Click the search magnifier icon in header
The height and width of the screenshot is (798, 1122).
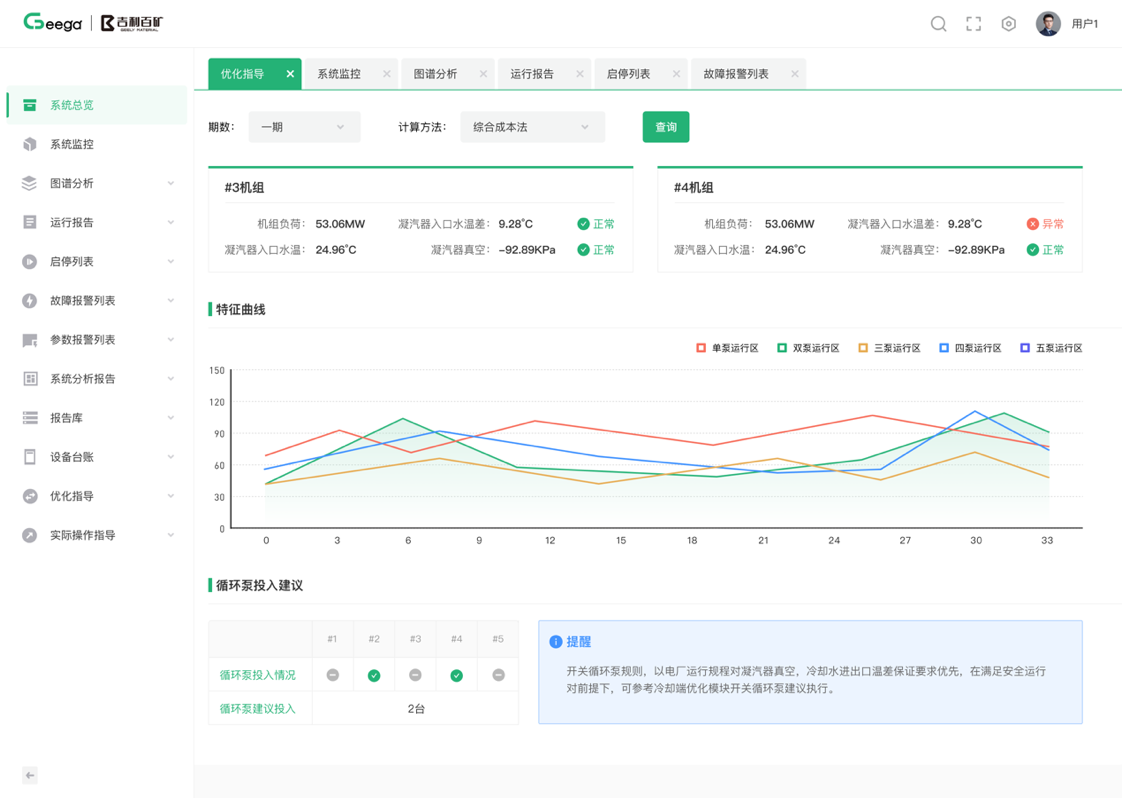pos(938,24)
